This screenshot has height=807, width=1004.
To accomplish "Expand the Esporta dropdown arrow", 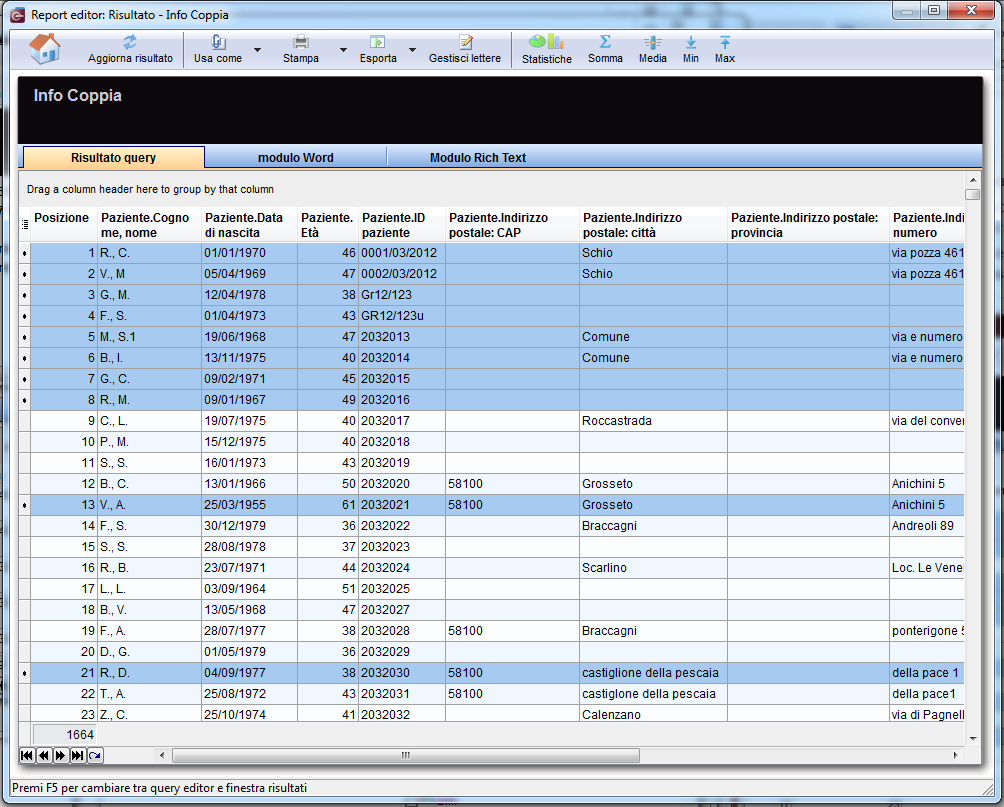I will click(x=412, y=49).
